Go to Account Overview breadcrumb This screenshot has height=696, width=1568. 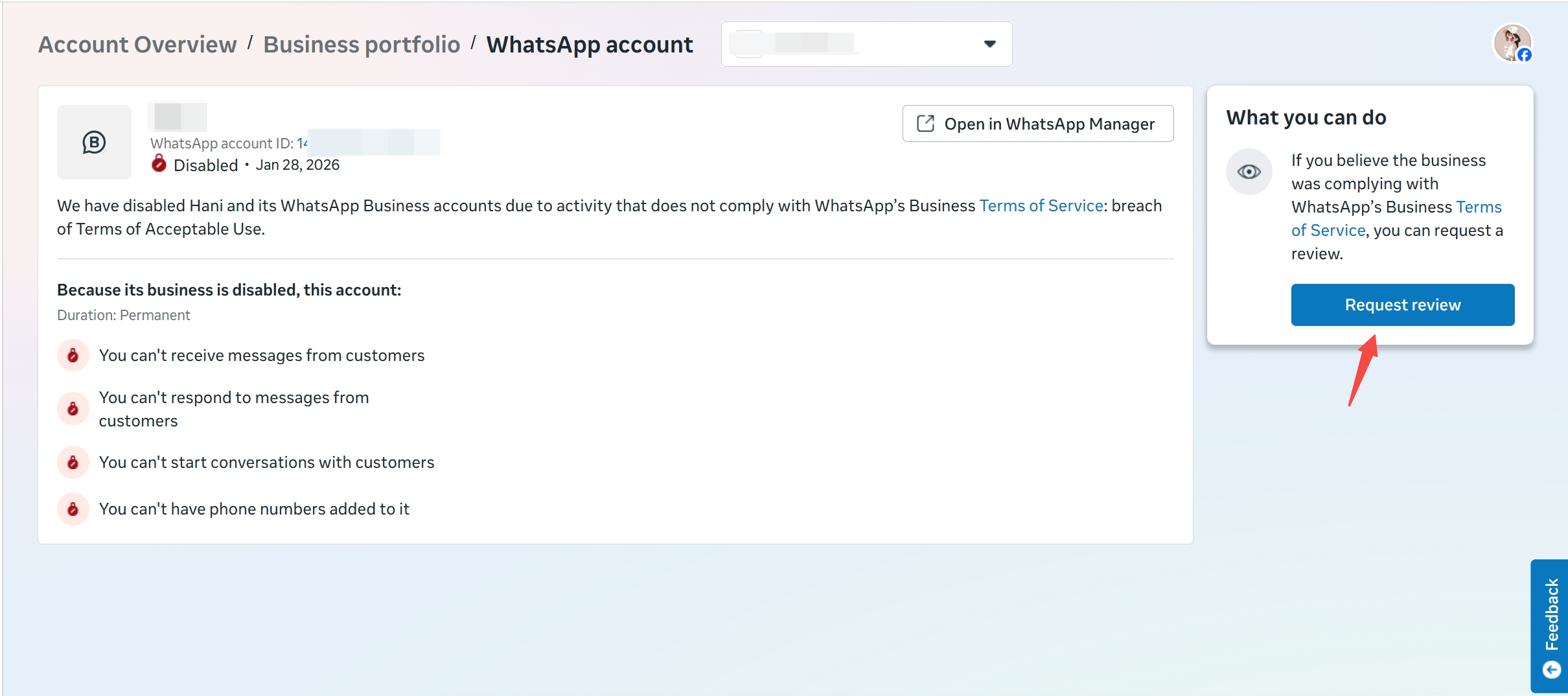coord(137,44)
